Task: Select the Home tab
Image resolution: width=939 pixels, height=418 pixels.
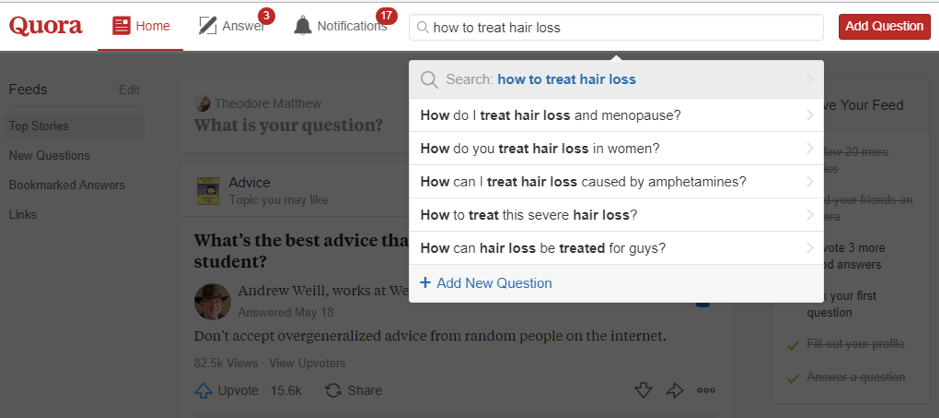Action: point(141,26)
